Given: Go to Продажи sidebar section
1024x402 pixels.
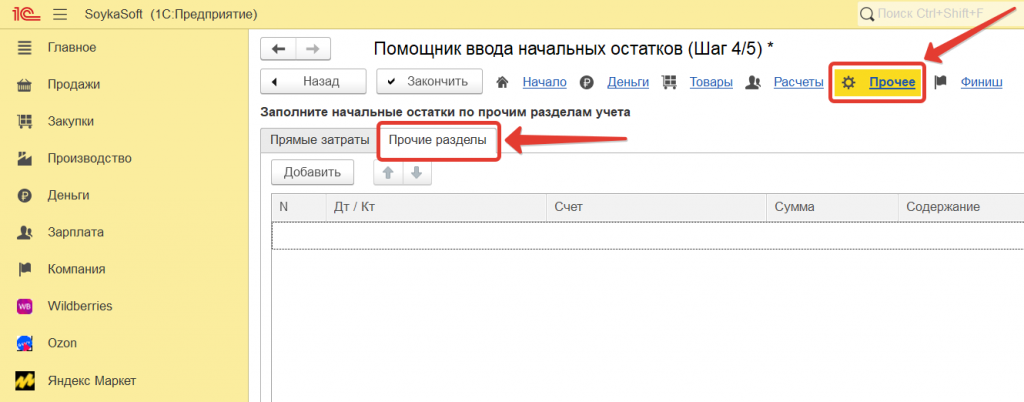Looking at the screenshot, I should click(x=73, y=84).
